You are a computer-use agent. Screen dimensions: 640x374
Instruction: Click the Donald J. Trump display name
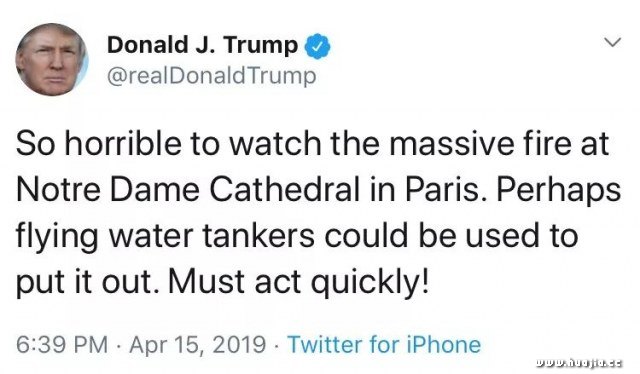pyautogui.click(x=202, y=45)
